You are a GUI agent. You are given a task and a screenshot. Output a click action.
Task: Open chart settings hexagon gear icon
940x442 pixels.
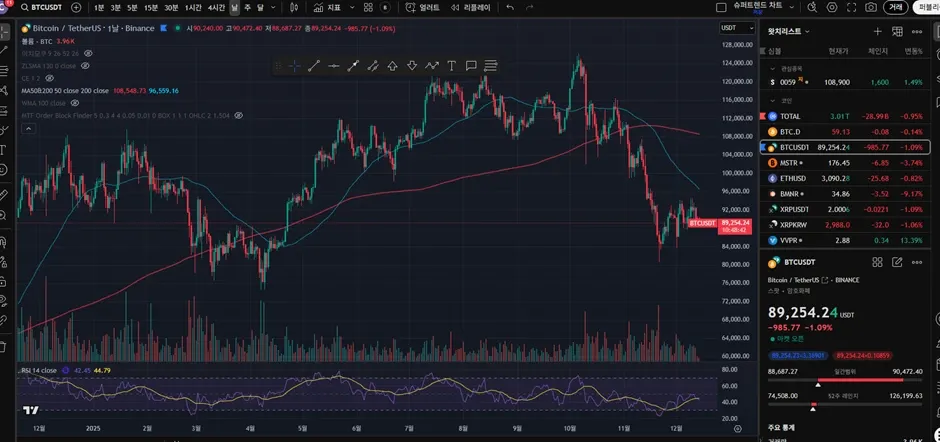(831, 7)
